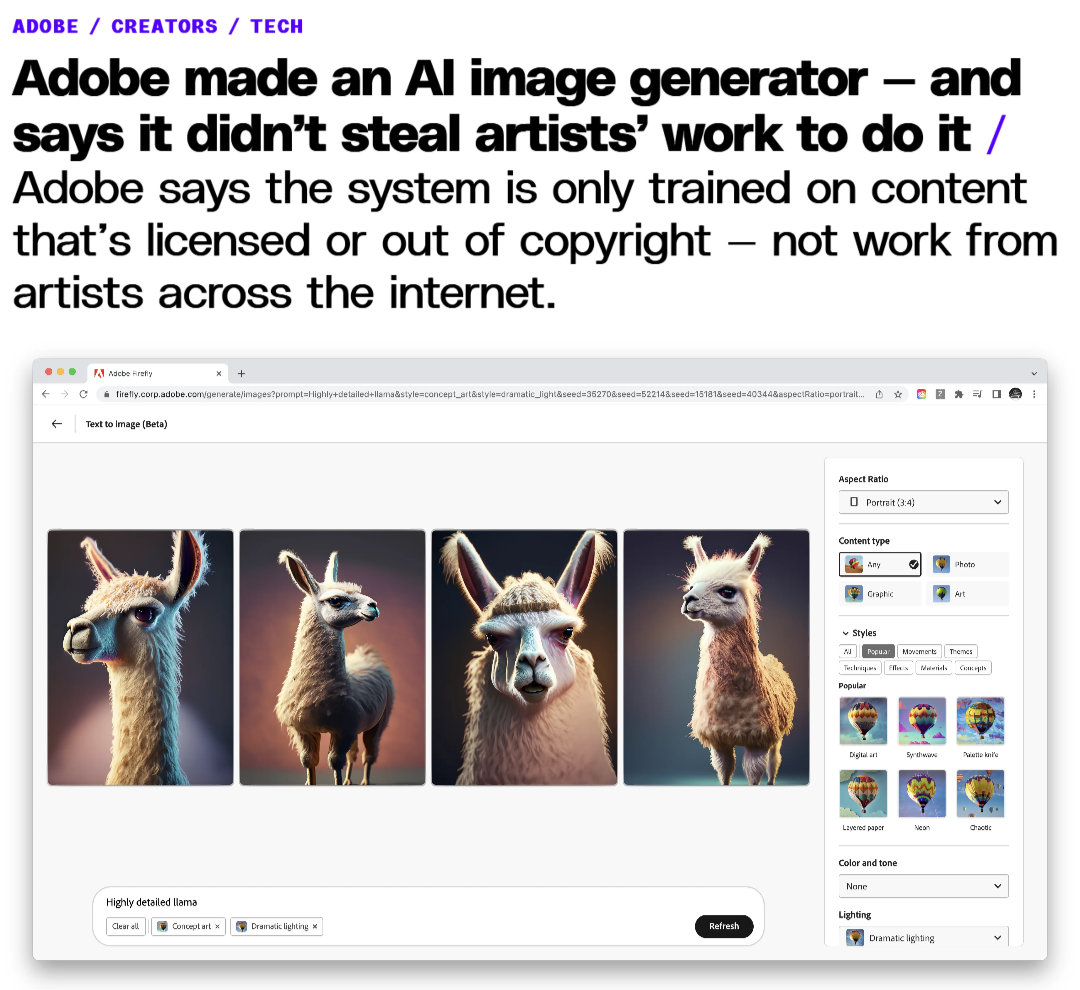The width and height of the screenshot is (1080, 990).
Task: Click the tab search chevron in tab strip
Action: [1034, 373]
